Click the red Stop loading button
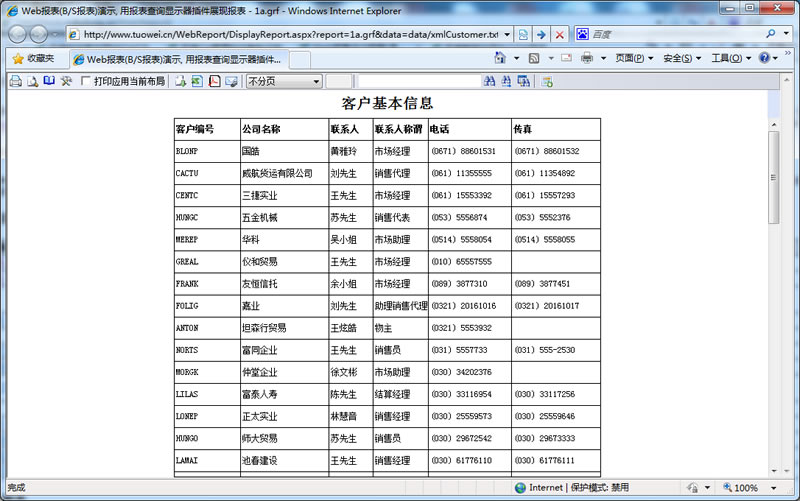The image size is (800, 501). coord(559,34)
